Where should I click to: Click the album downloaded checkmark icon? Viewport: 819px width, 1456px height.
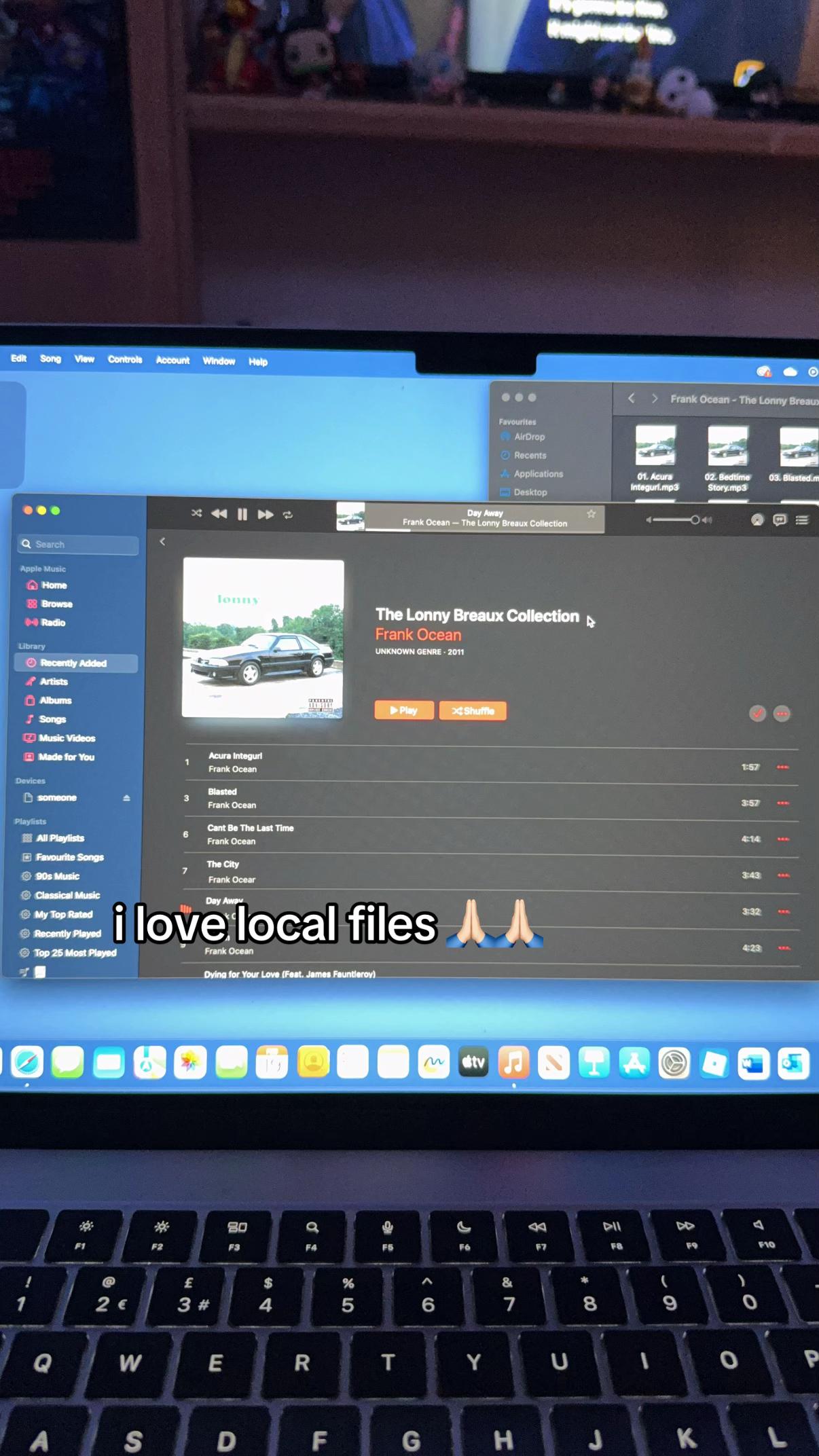(757, 713)
